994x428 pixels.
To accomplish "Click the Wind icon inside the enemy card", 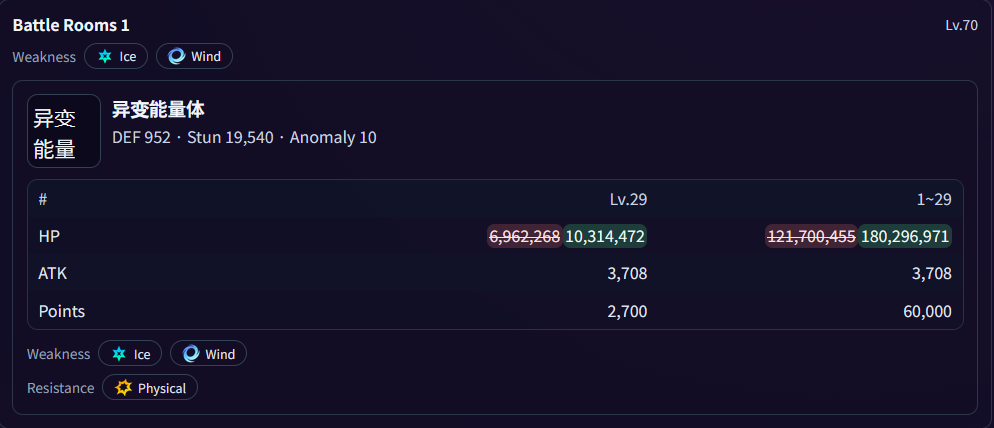I will [x=191, y=354].
